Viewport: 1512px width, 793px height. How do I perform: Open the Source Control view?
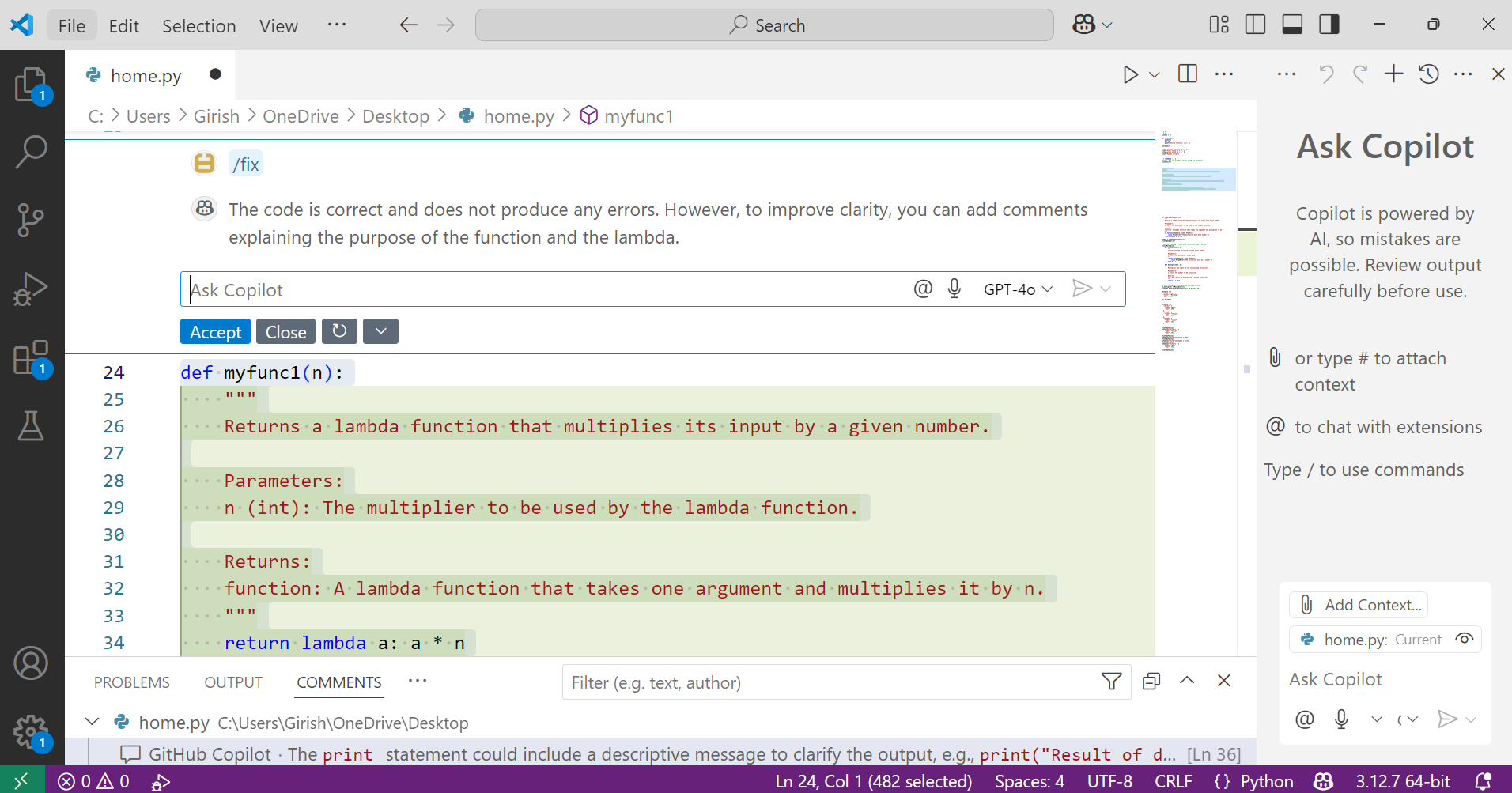31,220
